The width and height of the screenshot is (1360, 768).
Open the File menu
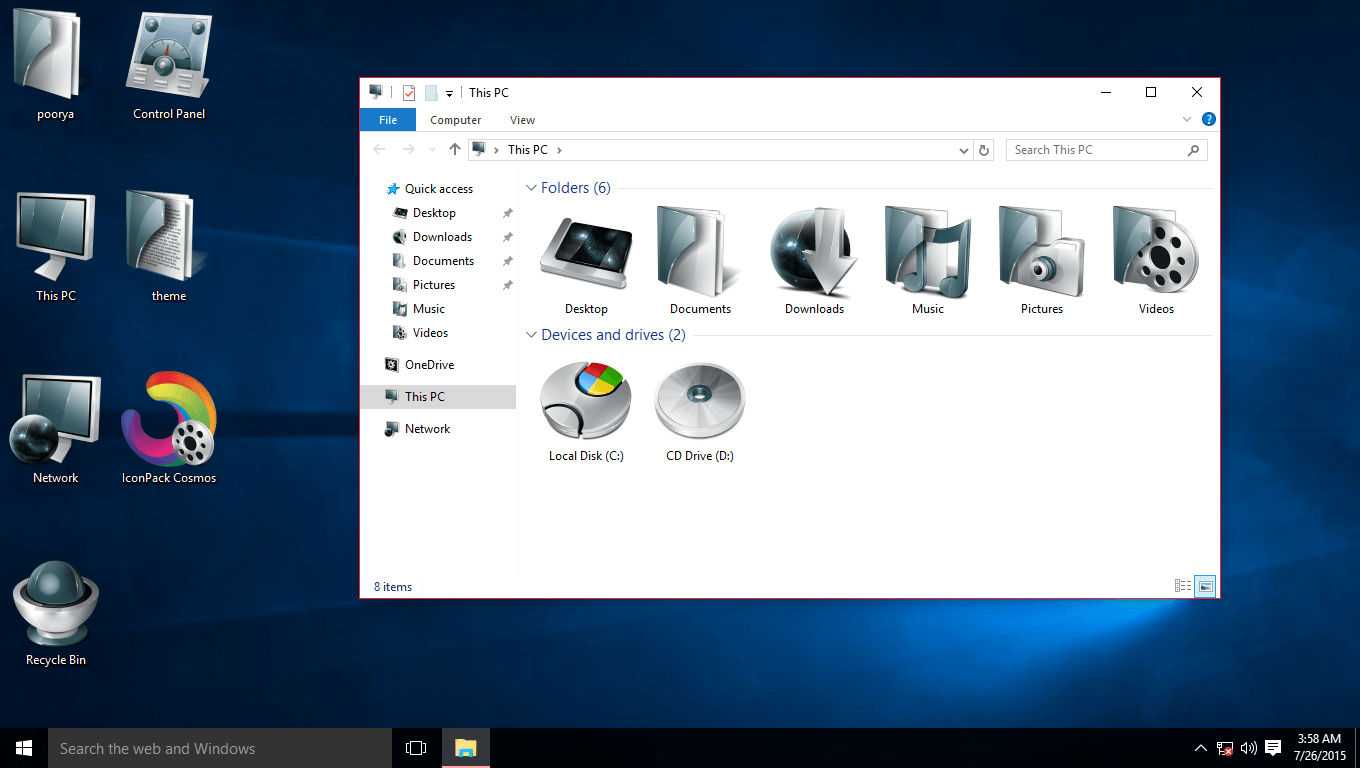click(386, 119)
